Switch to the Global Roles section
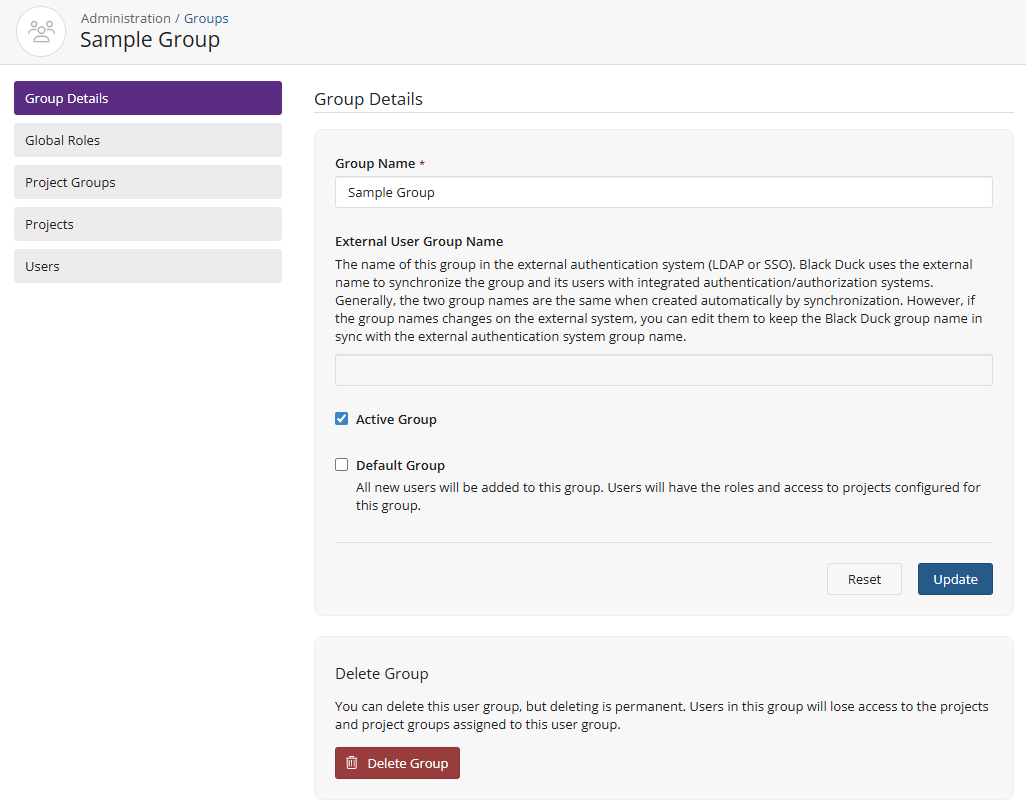 tap(148, 140)
